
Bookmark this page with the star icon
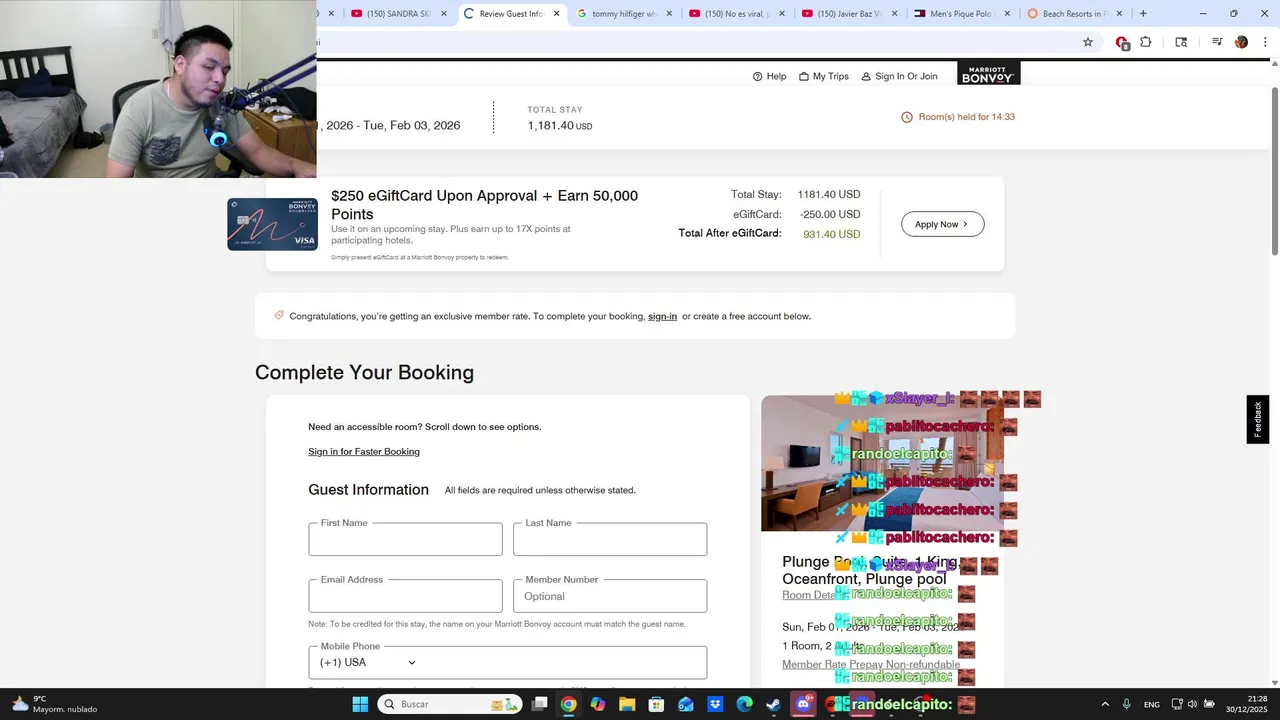(x=1088, y=42)
